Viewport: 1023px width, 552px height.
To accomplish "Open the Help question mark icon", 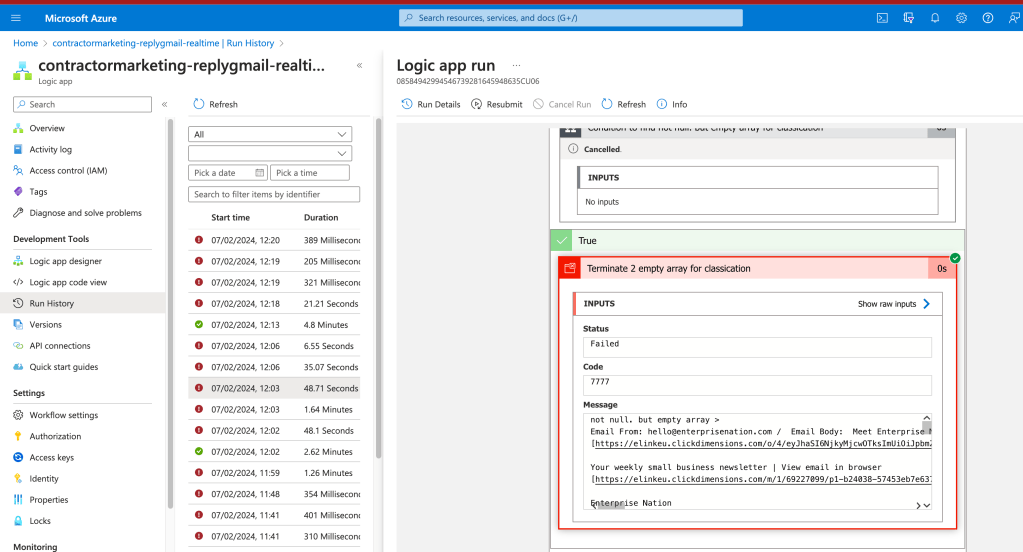I will pyautogui.click(x=988, y=18).
